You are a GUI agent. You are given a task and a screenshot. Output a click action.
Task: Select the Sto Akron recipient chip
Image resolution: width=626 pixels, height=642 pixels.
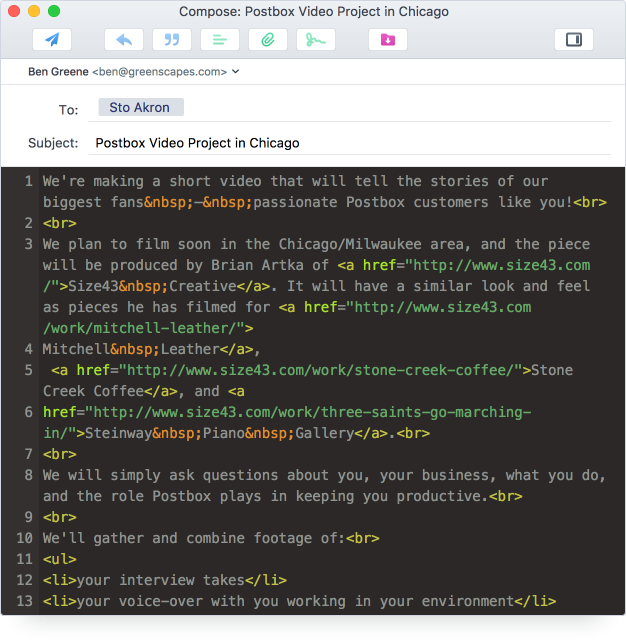tap(141, 107)
